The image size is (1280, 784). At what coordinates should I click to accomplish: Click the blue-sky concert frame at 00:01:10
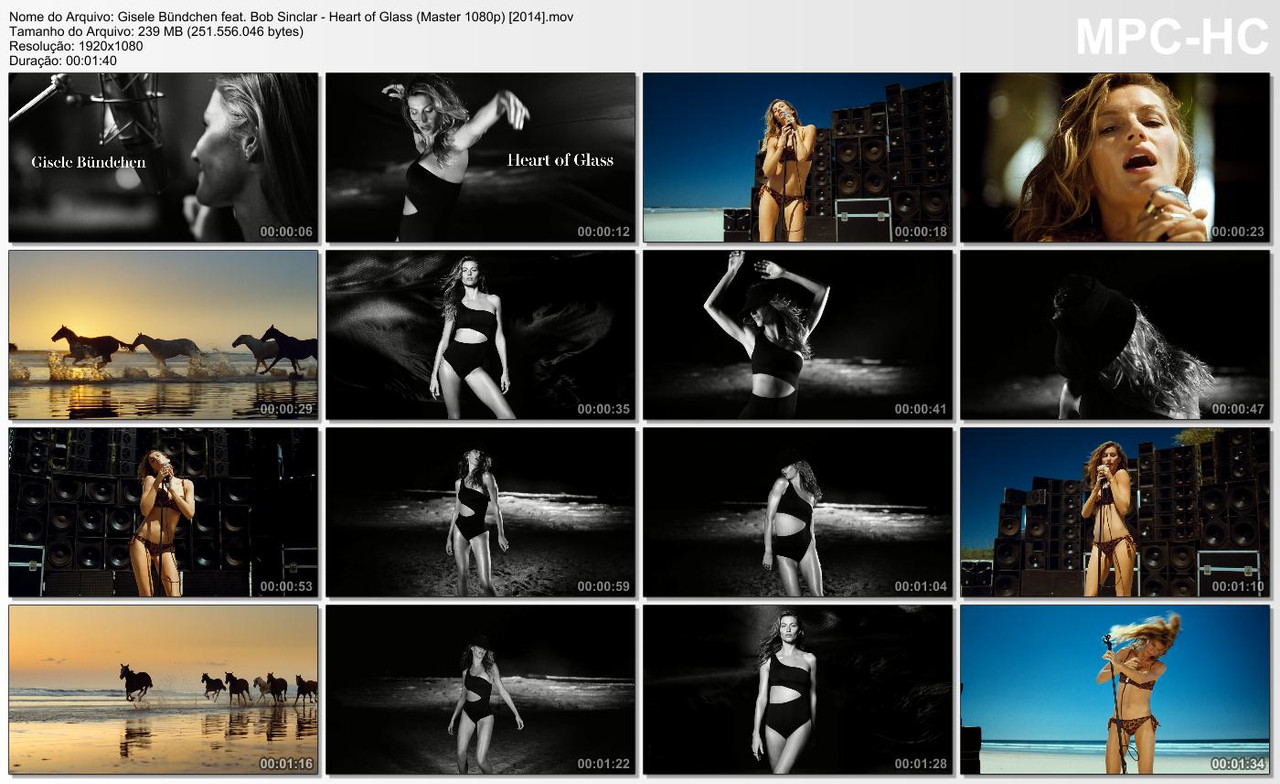click(1116, 512)
